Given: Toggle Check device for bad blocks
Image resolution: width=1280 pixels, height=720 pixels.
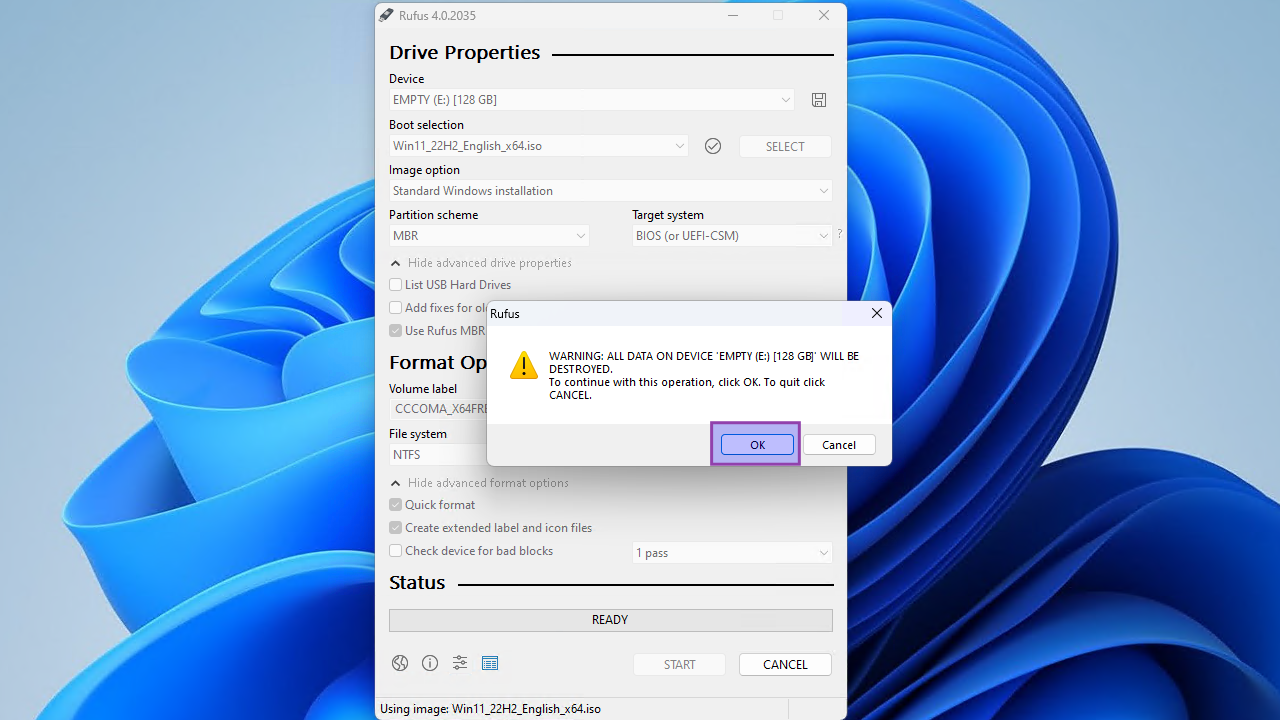Looking at the screenshot, I should [471, 551].
